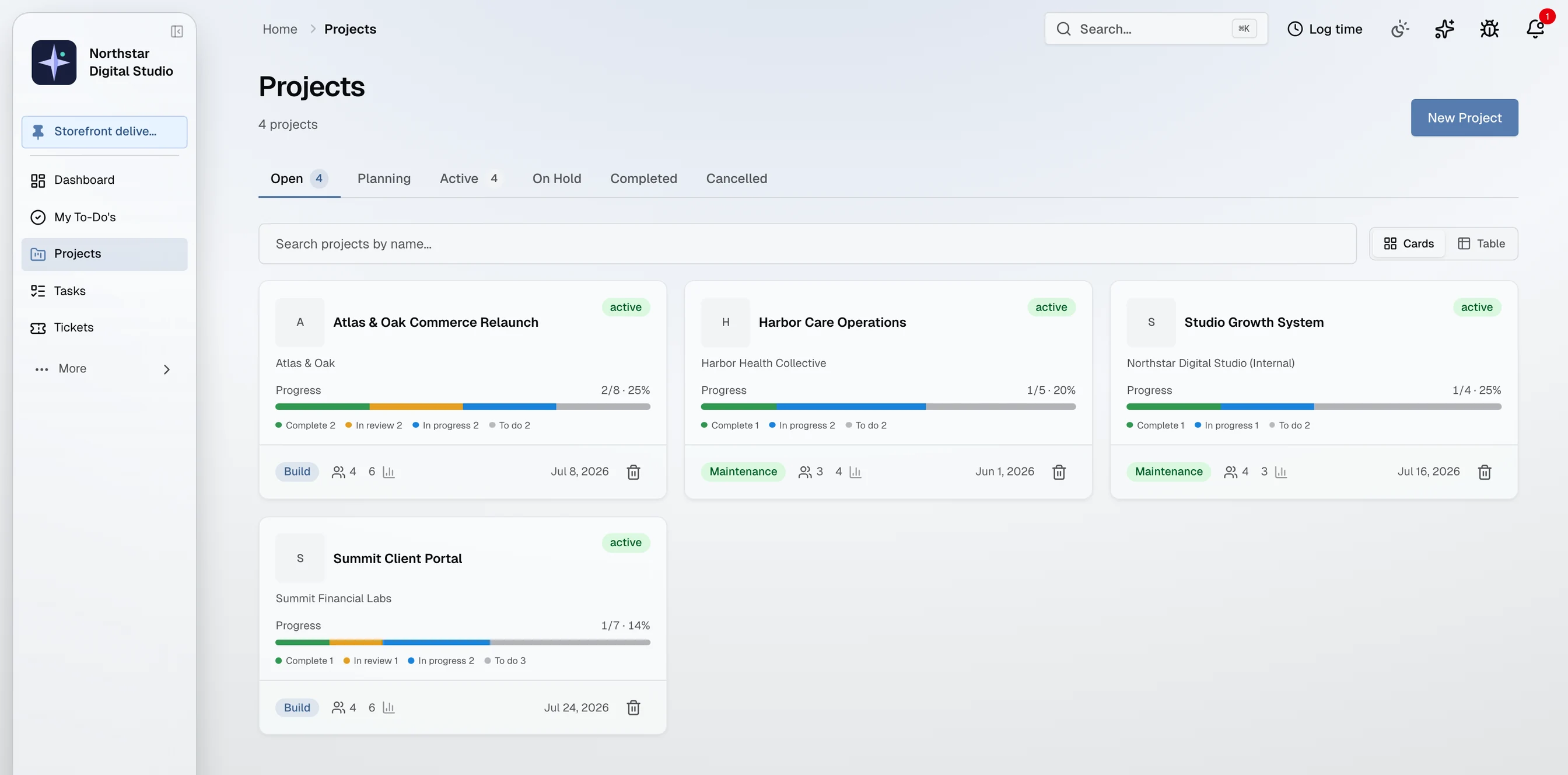Click members icon on Studio Growth card
The width and height of the screenshot is (1568, 775).
1230,472
